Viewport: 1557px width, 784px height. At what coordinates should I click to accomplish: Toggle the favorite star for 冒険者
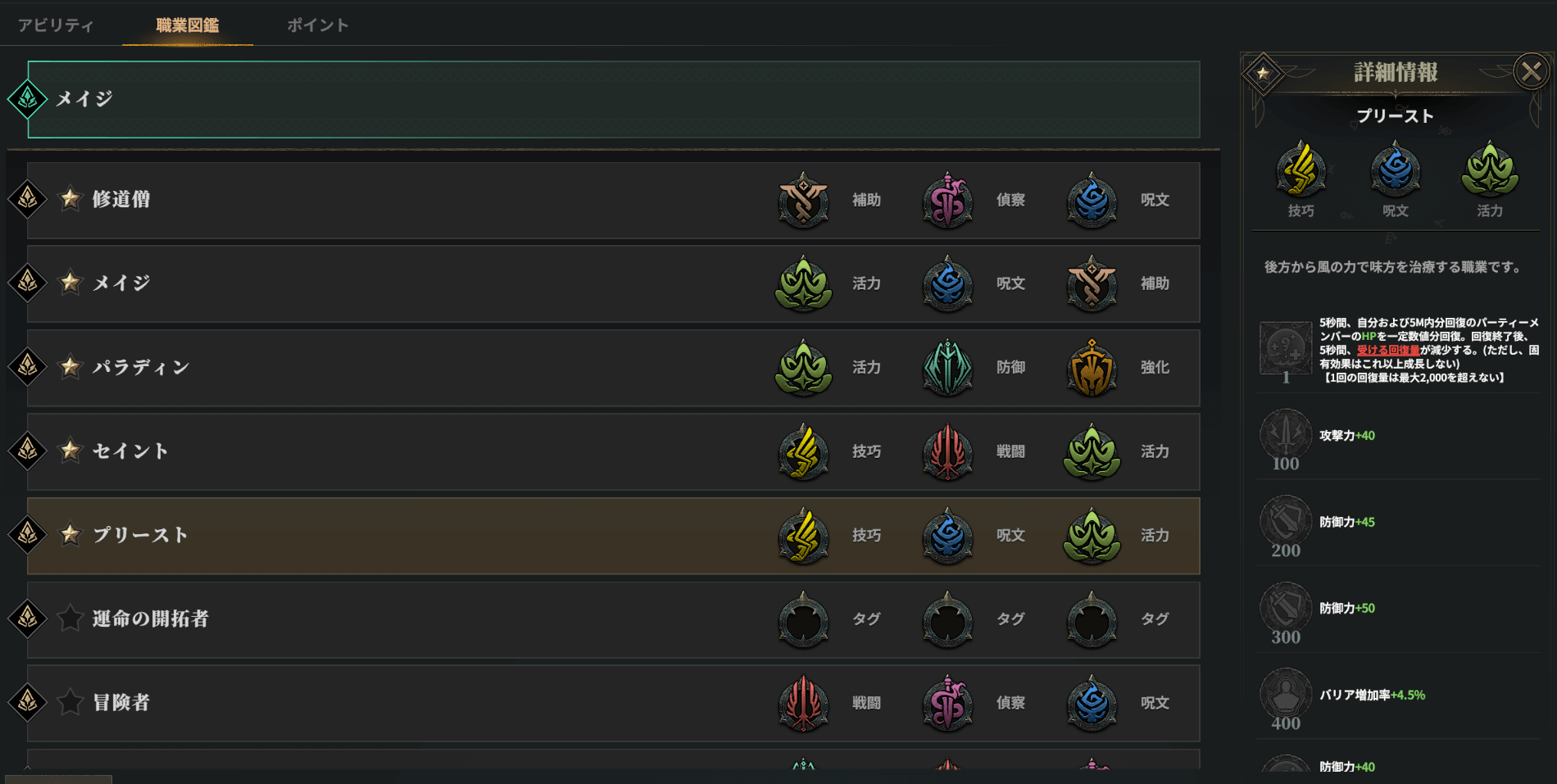70,702
